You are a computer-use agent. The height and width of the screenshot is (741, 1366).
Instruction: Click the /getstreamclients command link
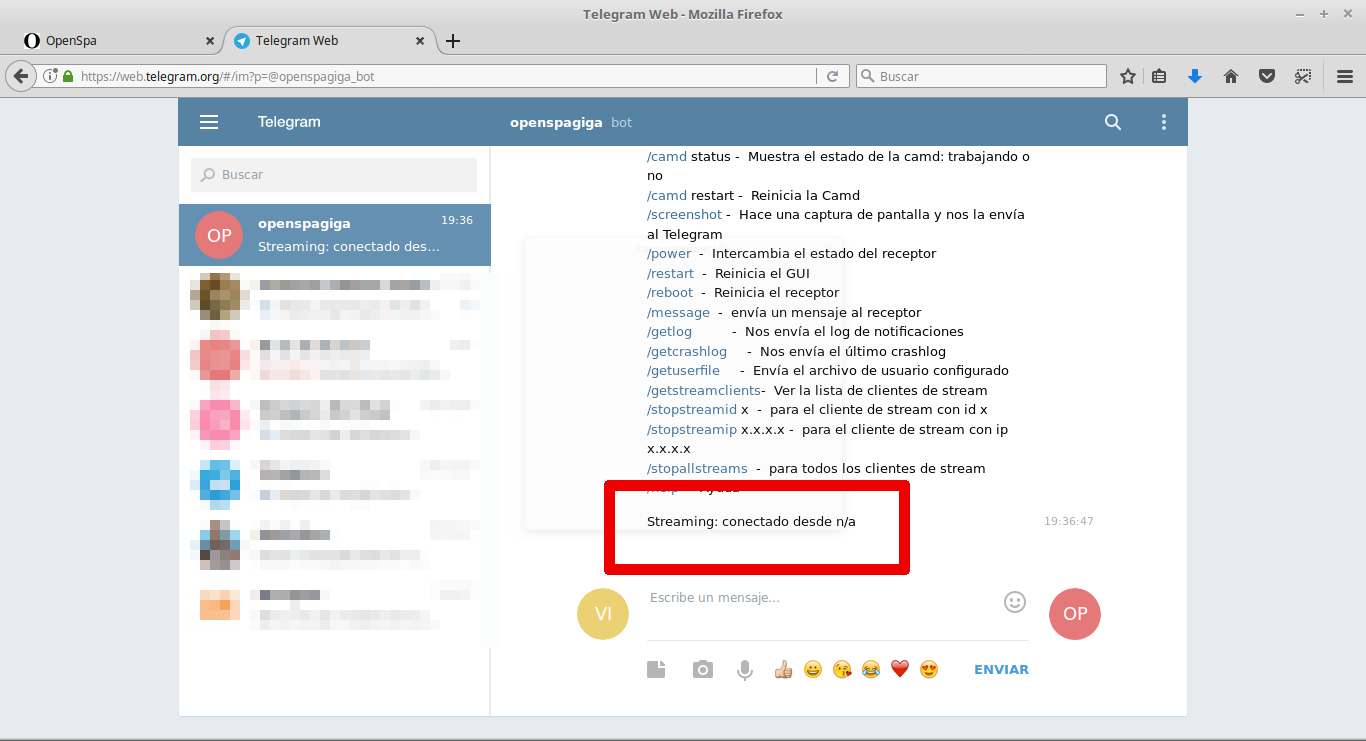tap(704, 391)
